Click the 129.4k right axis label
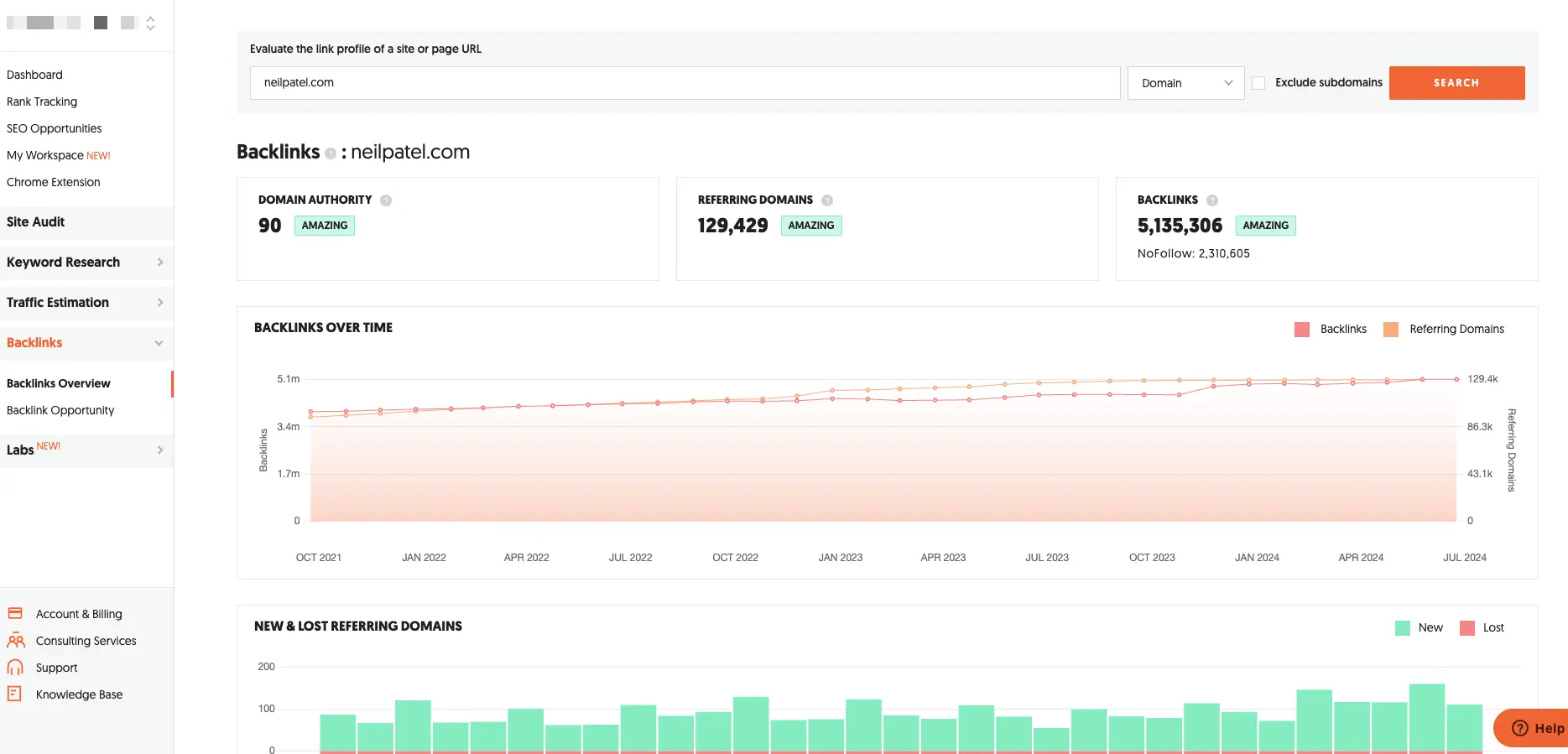Screen dimensions: 1568x754 1482,379
